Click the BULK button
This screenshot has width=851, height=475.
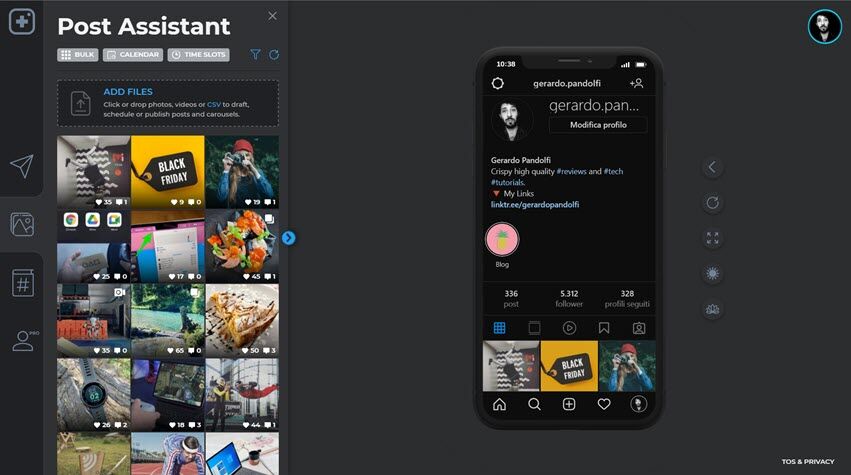click(78, 55)
